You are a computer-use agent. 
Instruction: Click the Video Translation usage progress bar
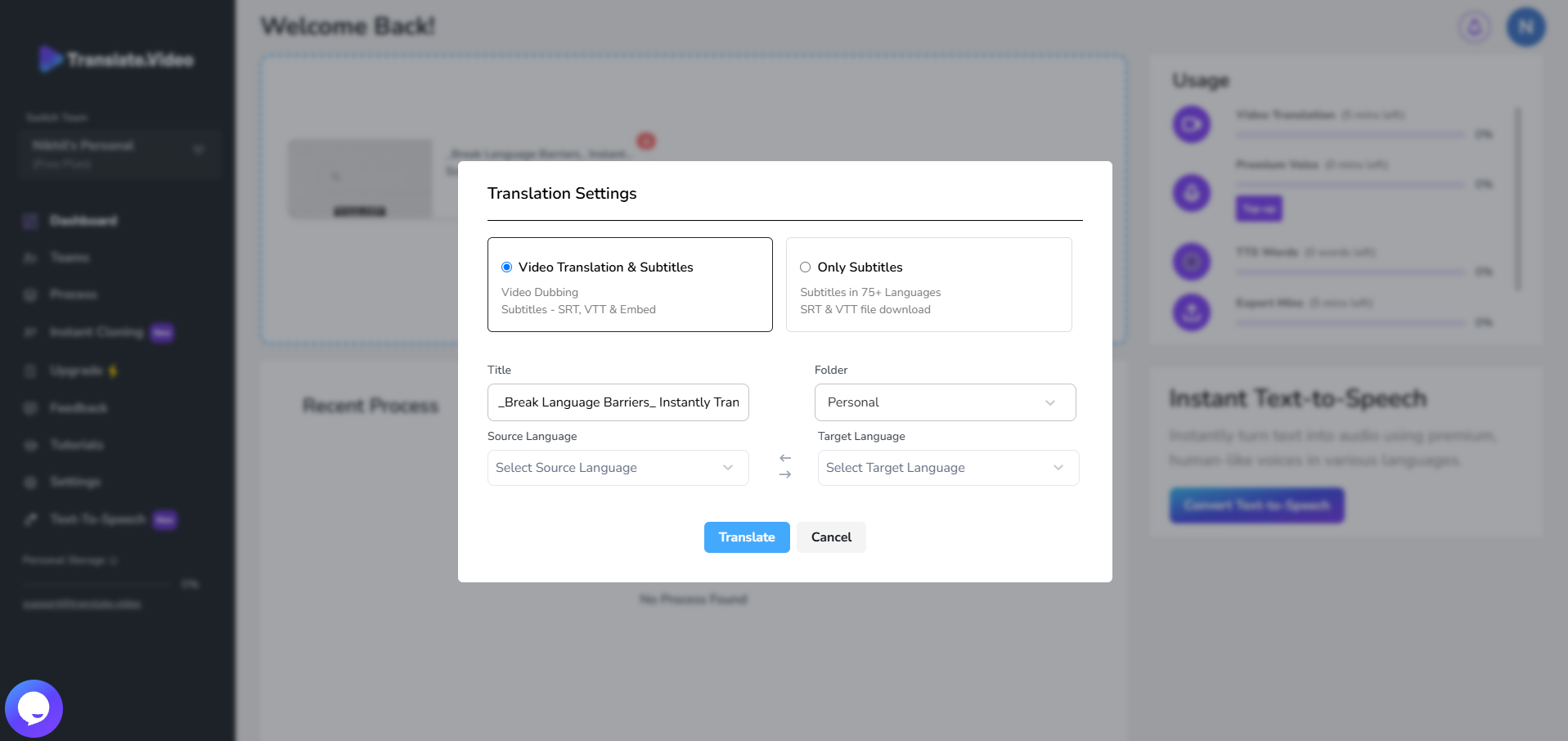pos(1350,134)
